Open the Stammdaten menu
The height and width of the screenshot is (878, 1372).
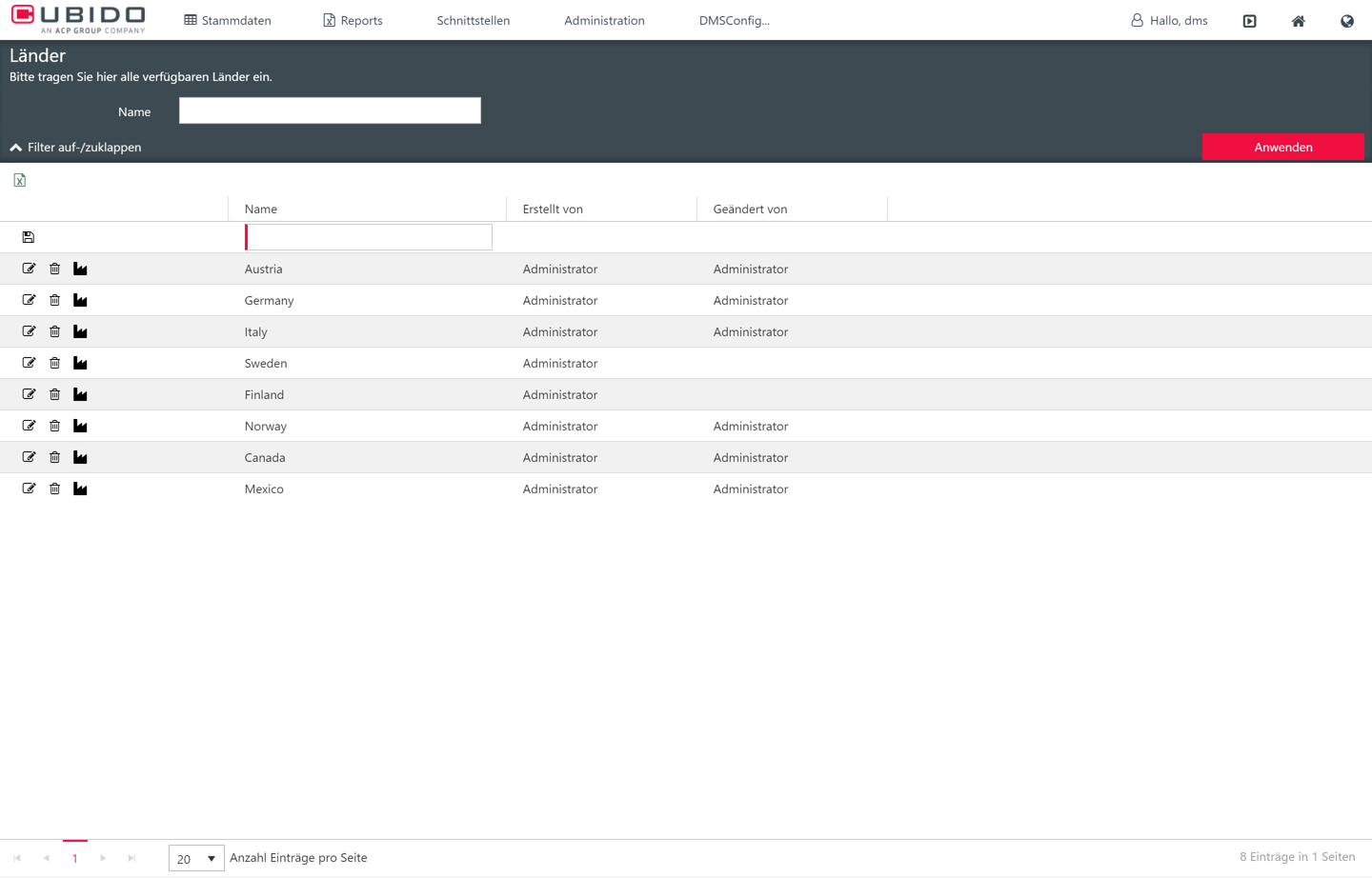228,20
